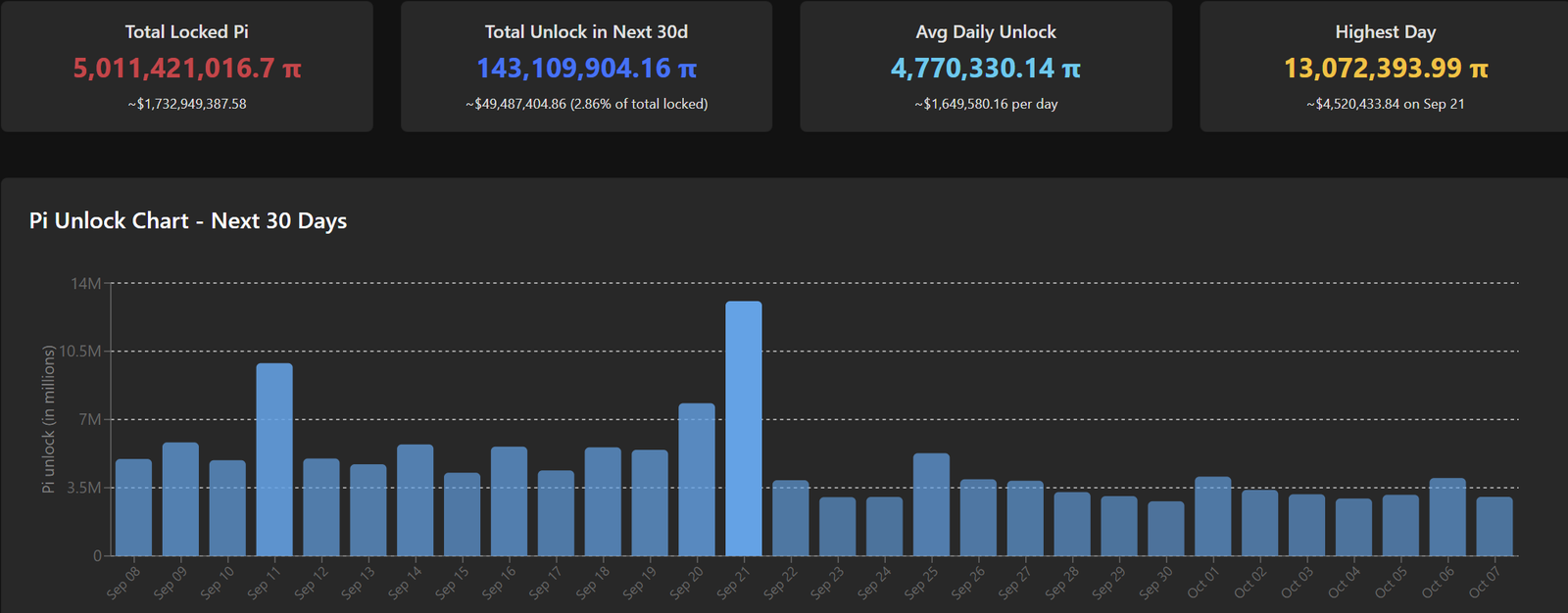Select the Oct 07 bar

[x=1494, y=526]
